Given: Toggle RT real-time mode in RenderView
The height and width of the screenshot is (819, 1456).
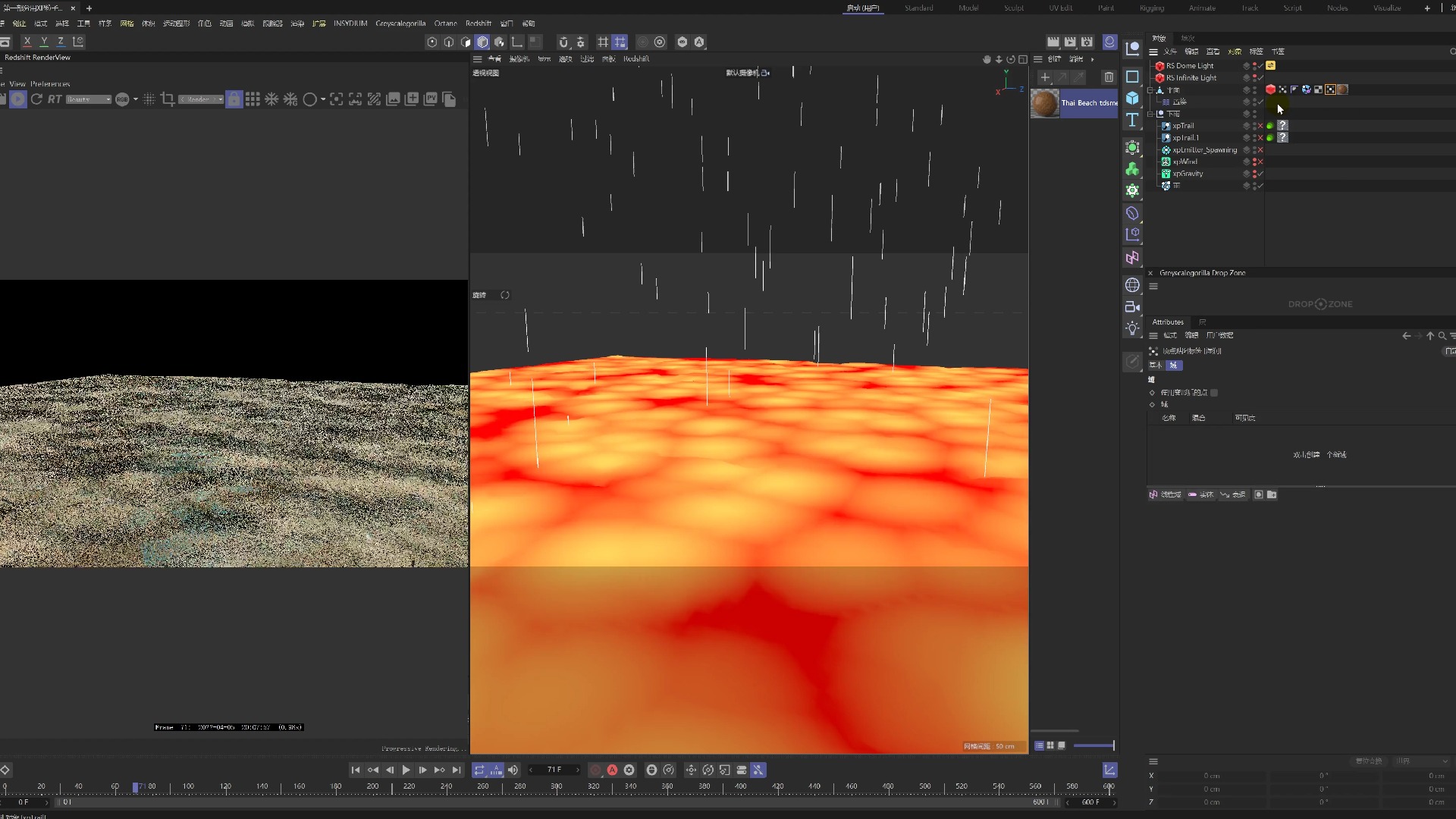Looking at the screenshot, I should click(x=55, y=99).
